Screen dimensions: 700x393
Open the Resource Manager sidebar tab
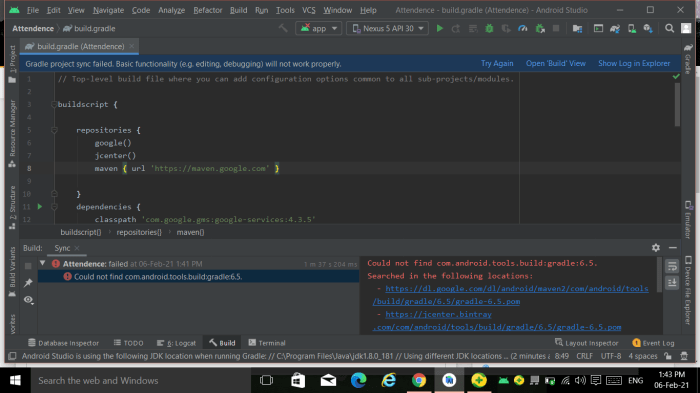coord(12,133)
